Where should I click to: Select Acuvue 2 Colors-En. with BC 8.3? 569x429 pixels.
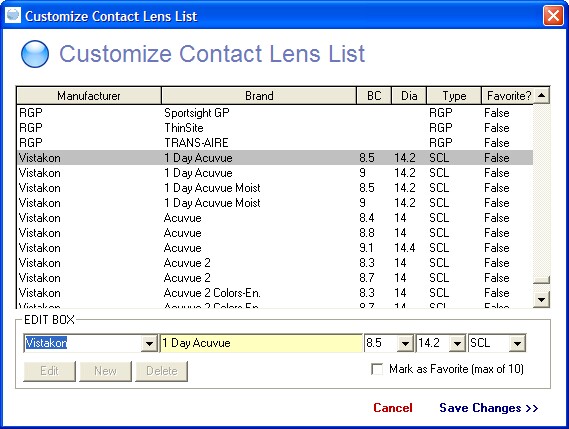click(275, 293)
